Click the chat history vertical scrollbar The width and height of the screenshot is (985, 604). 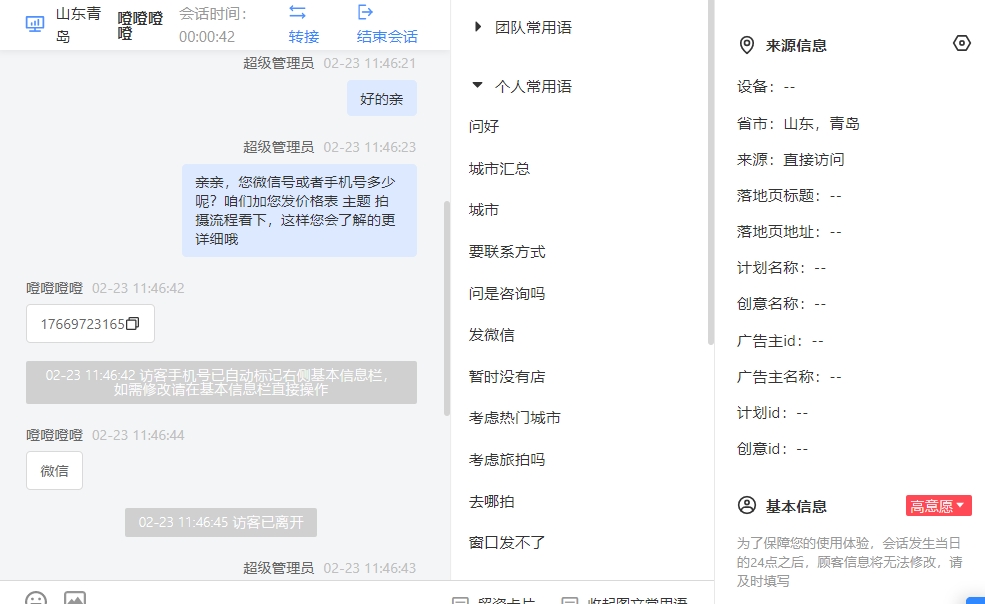(x=447, y=308)
